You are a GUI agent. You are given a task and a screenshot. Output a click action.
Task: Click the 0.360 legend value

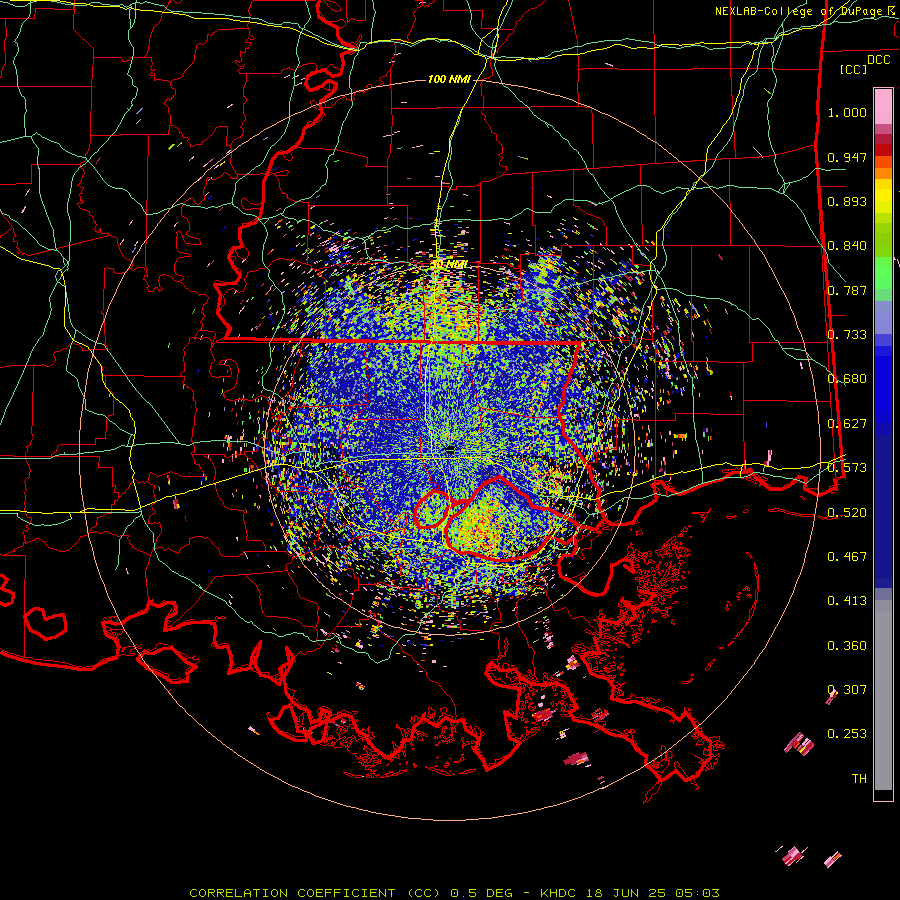[x=847, y=646]
